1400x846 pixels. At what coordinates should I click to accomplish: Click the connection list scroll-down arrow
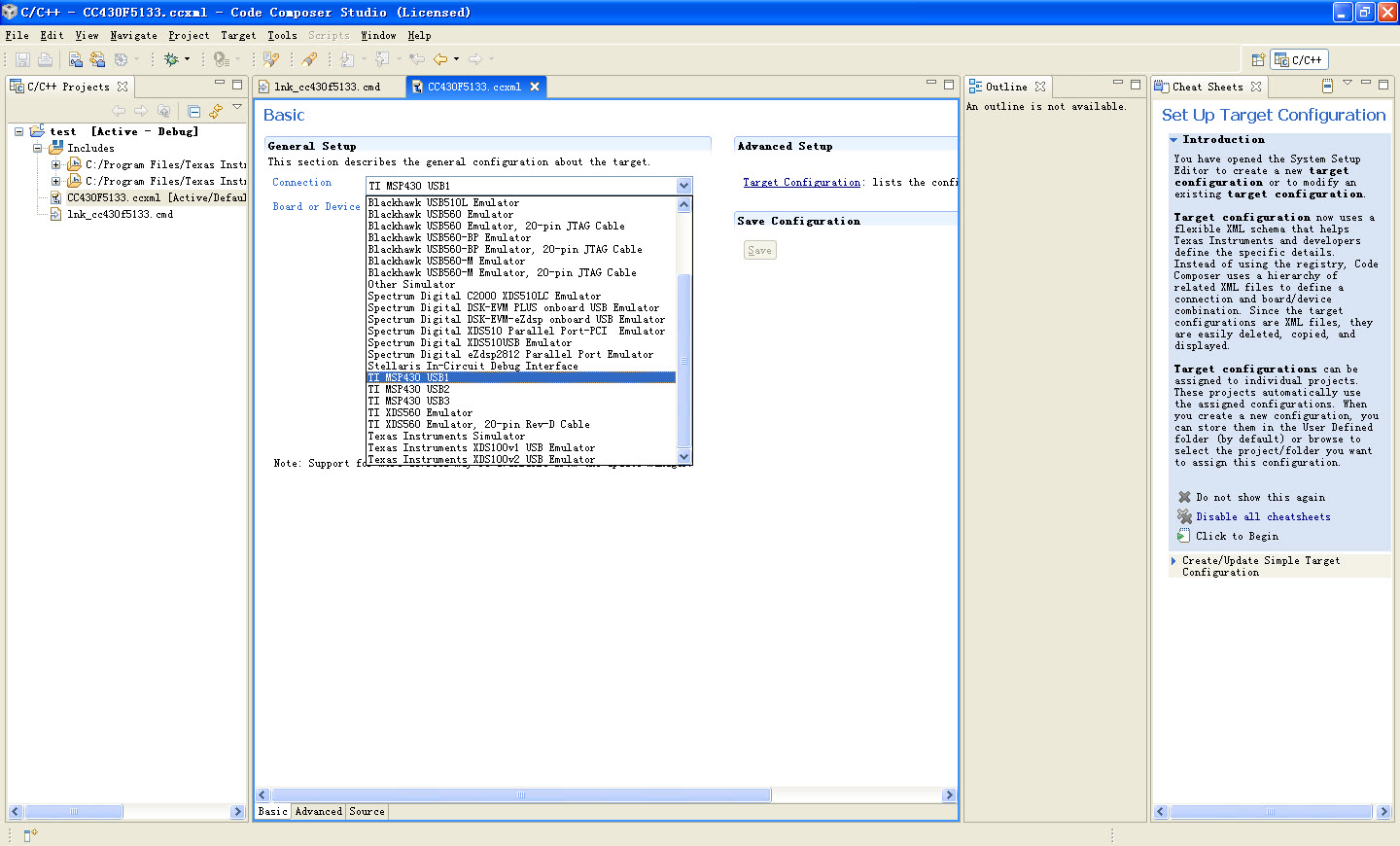(684, 456)
